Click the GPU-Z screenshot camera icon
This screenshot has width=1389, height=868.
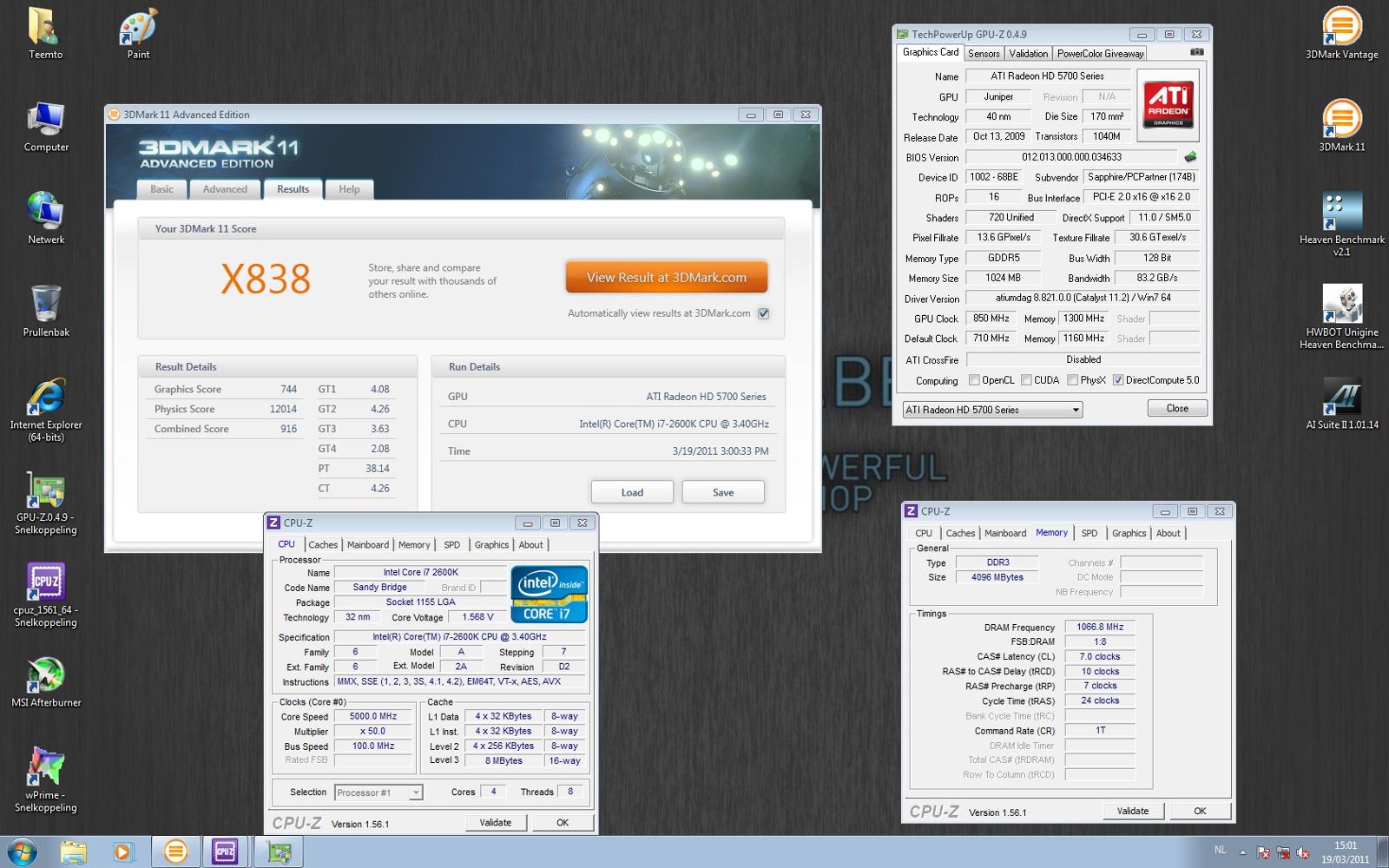pyautogui.click(x=1196, y=52)
